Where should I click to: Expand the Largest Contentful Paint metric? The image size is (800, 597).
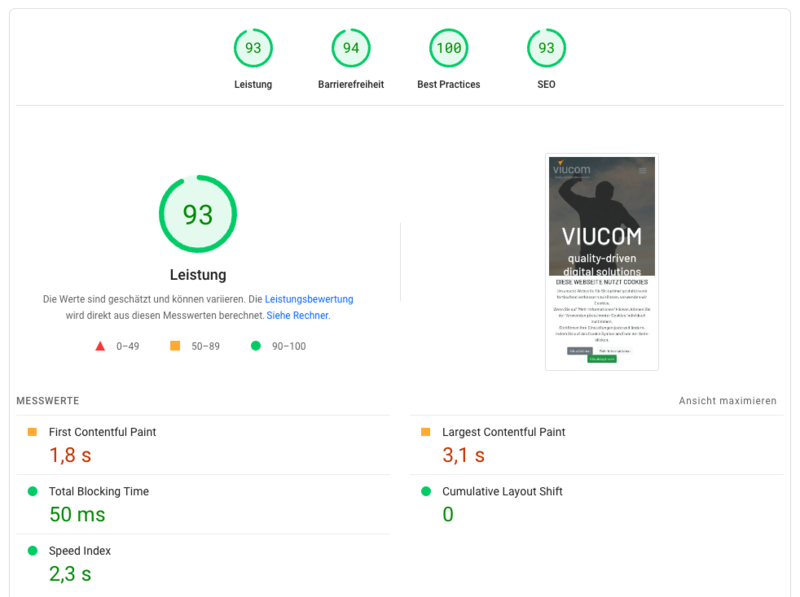[x=503, y=432]
